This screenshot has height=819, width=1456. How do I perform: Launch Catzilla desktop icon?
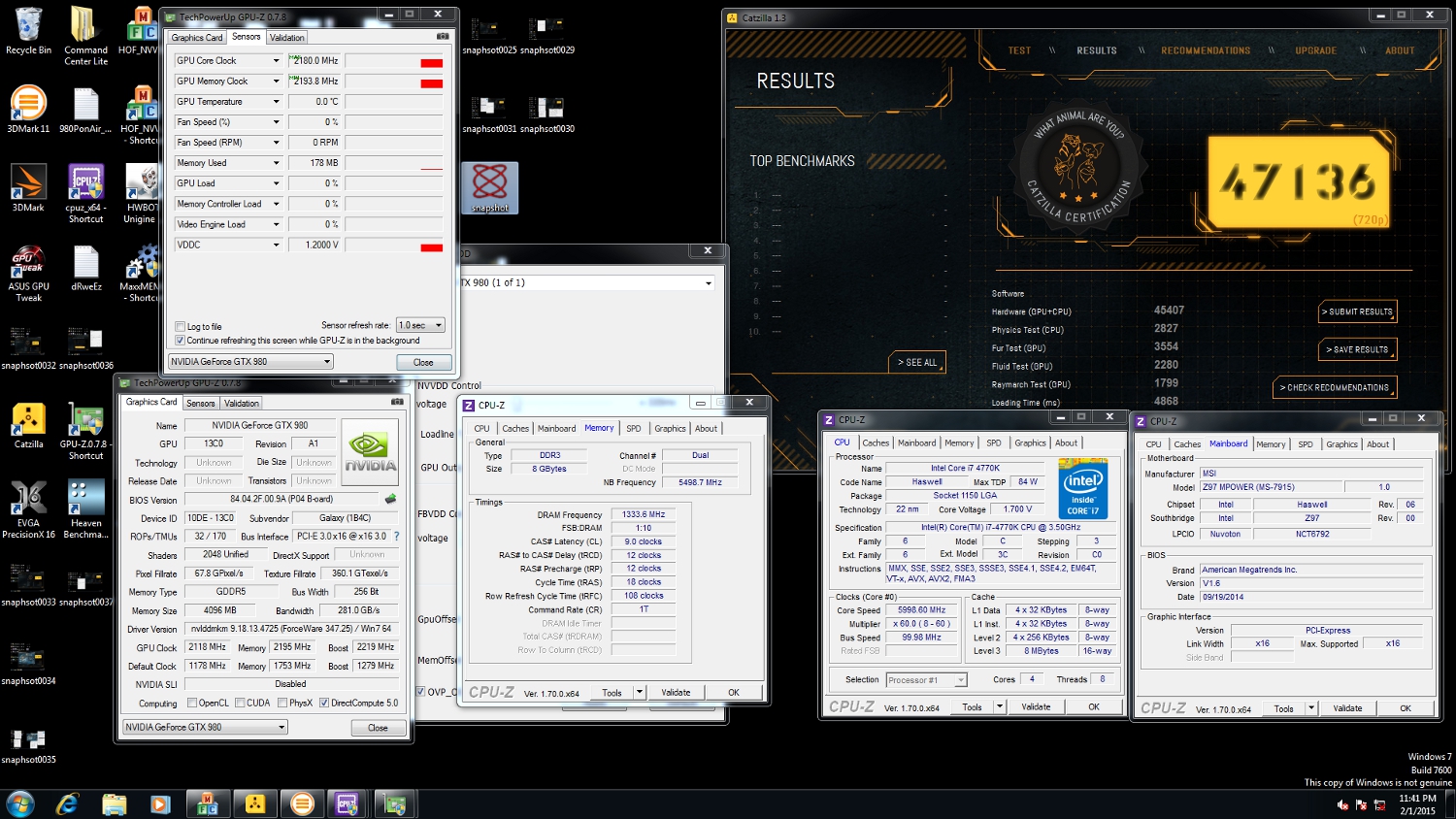(28, 425)
